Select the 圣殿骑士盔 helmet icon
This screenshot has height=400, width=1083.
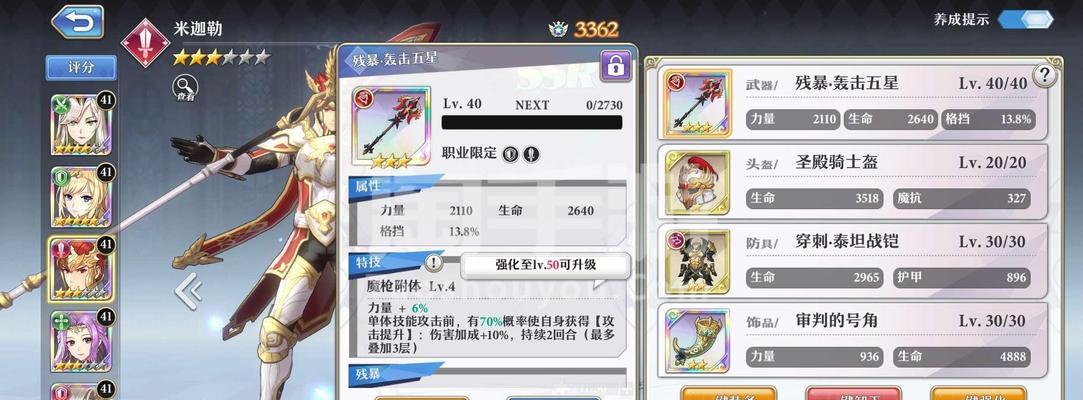(697, 182)
